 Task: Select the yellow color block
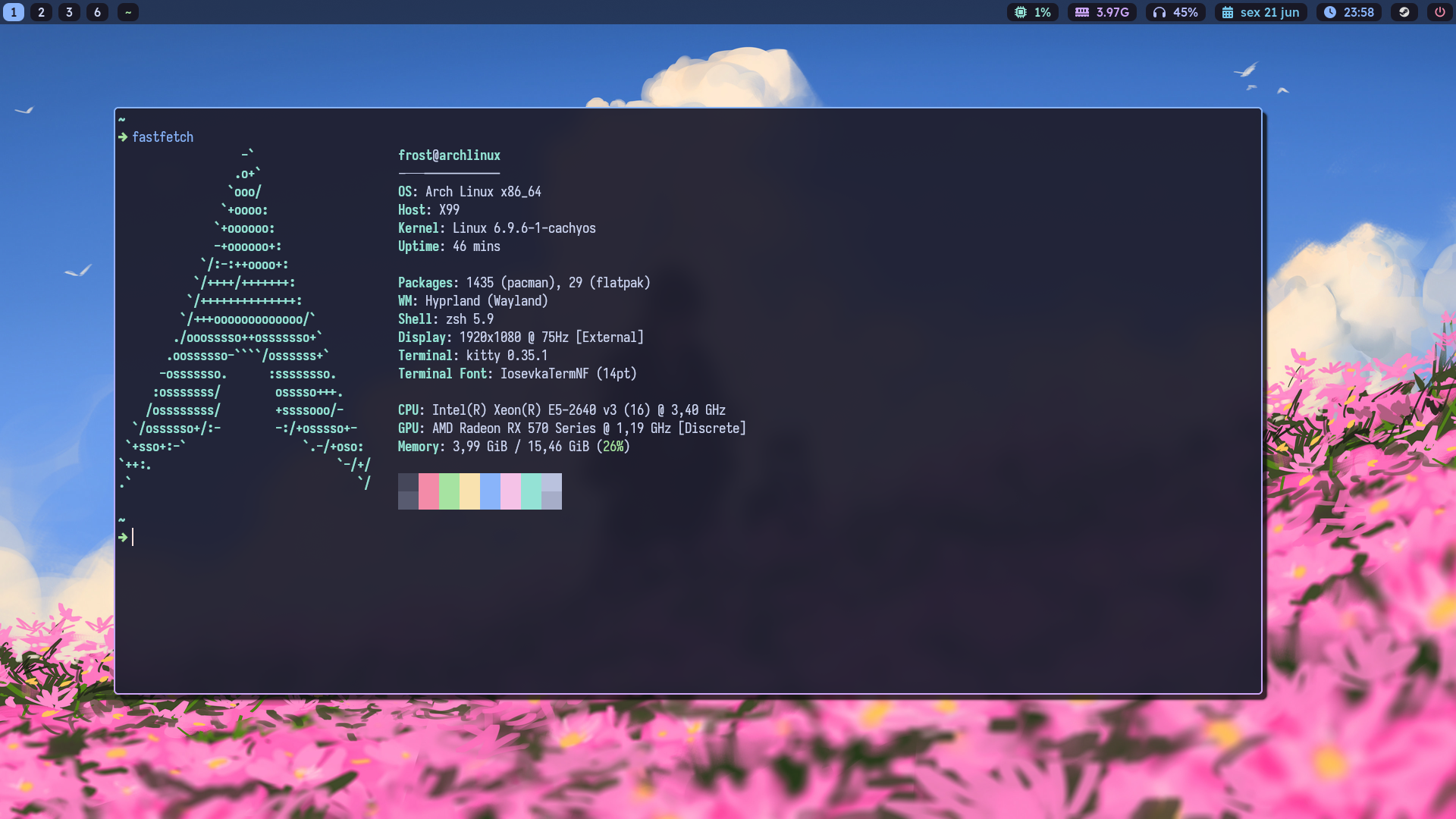[x=469, y=491]
